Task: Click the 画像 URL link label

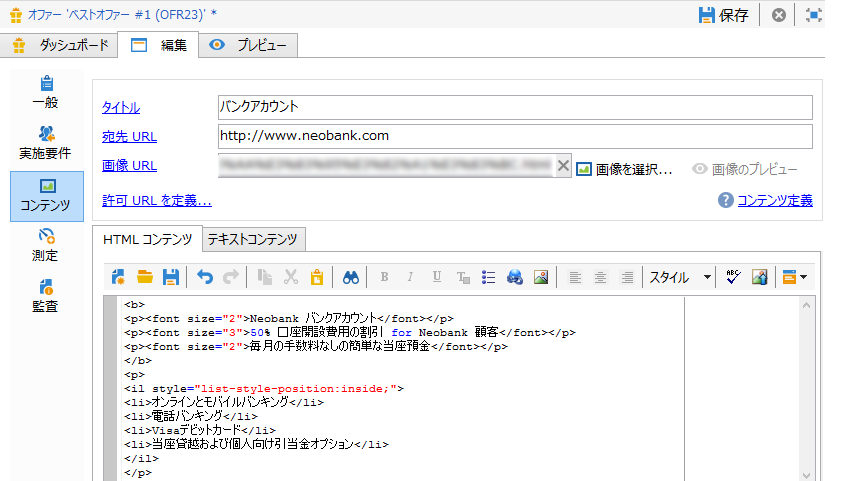Action: click(x=129, y=165)
